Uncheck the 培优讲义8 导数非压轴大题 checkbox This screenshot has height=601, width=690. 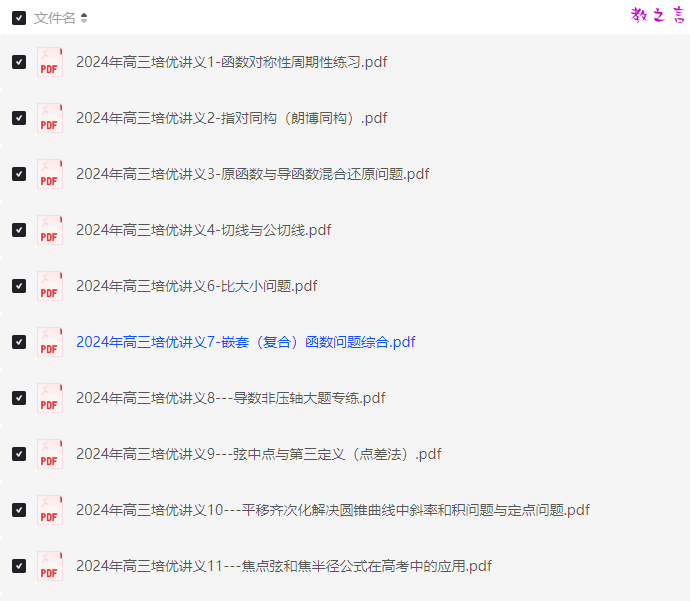click(18, 398)
